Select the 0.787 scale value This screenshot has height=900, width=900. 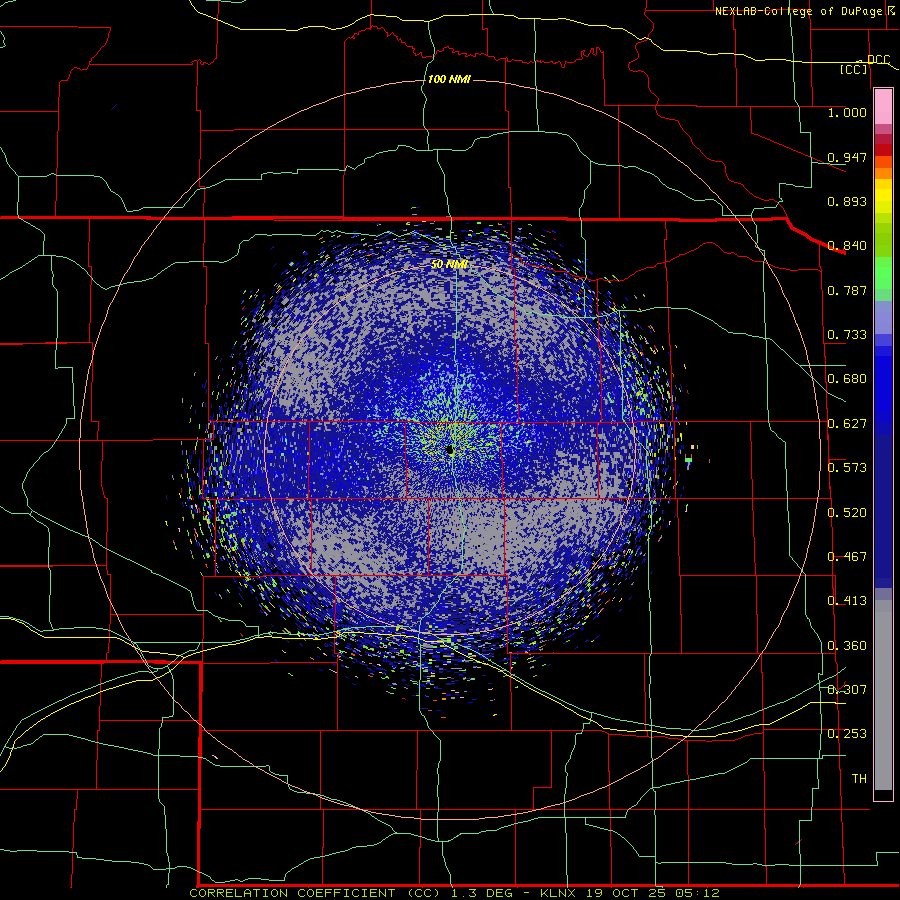click(847, 290)
